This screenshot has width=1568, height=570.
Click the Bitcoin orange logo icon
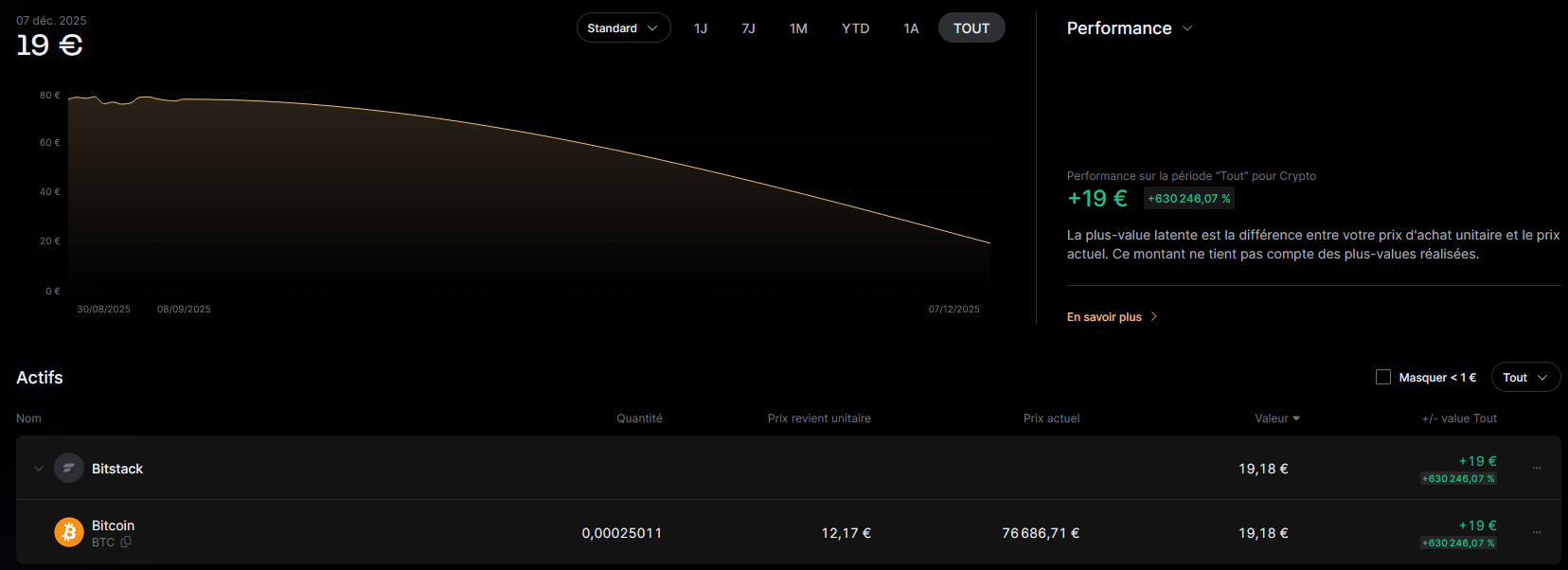[x=69, y=533]
